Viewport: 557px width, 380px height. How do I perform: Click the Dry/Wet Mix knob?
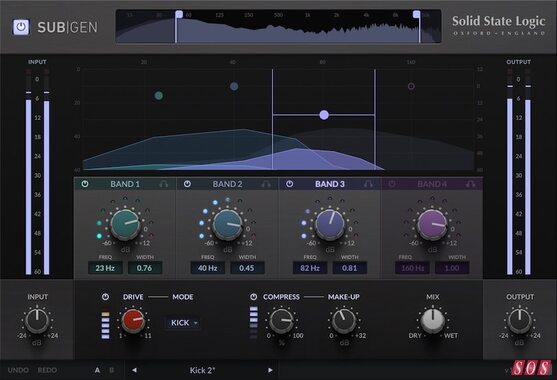pos(433,321)
